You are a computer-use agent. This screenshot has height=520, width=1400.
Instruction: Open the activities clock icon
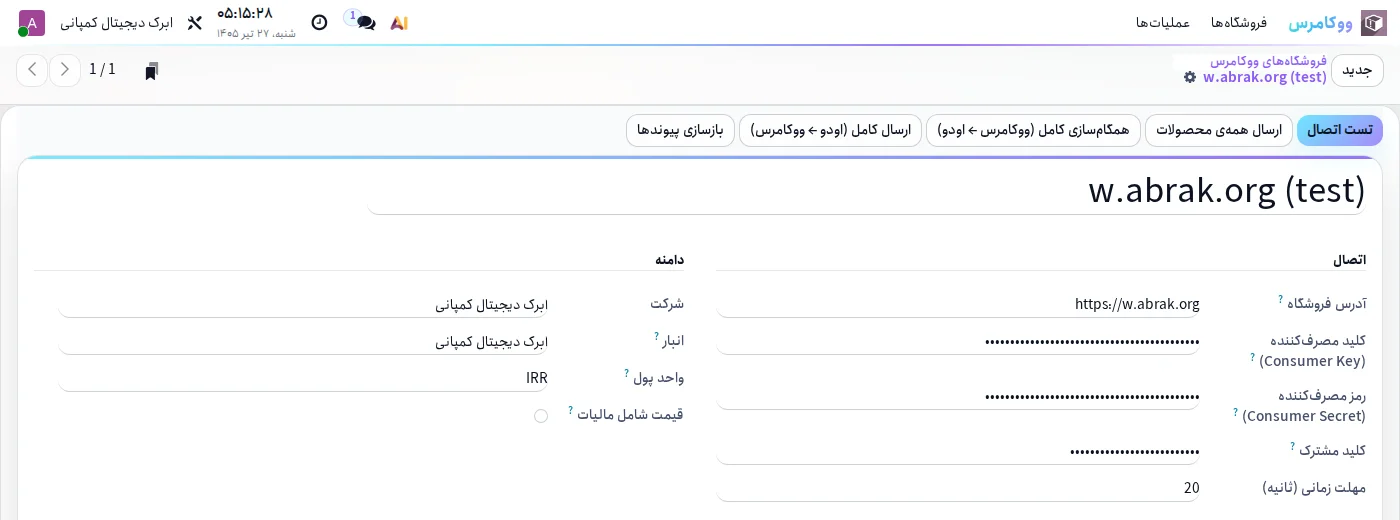[319, 22]
